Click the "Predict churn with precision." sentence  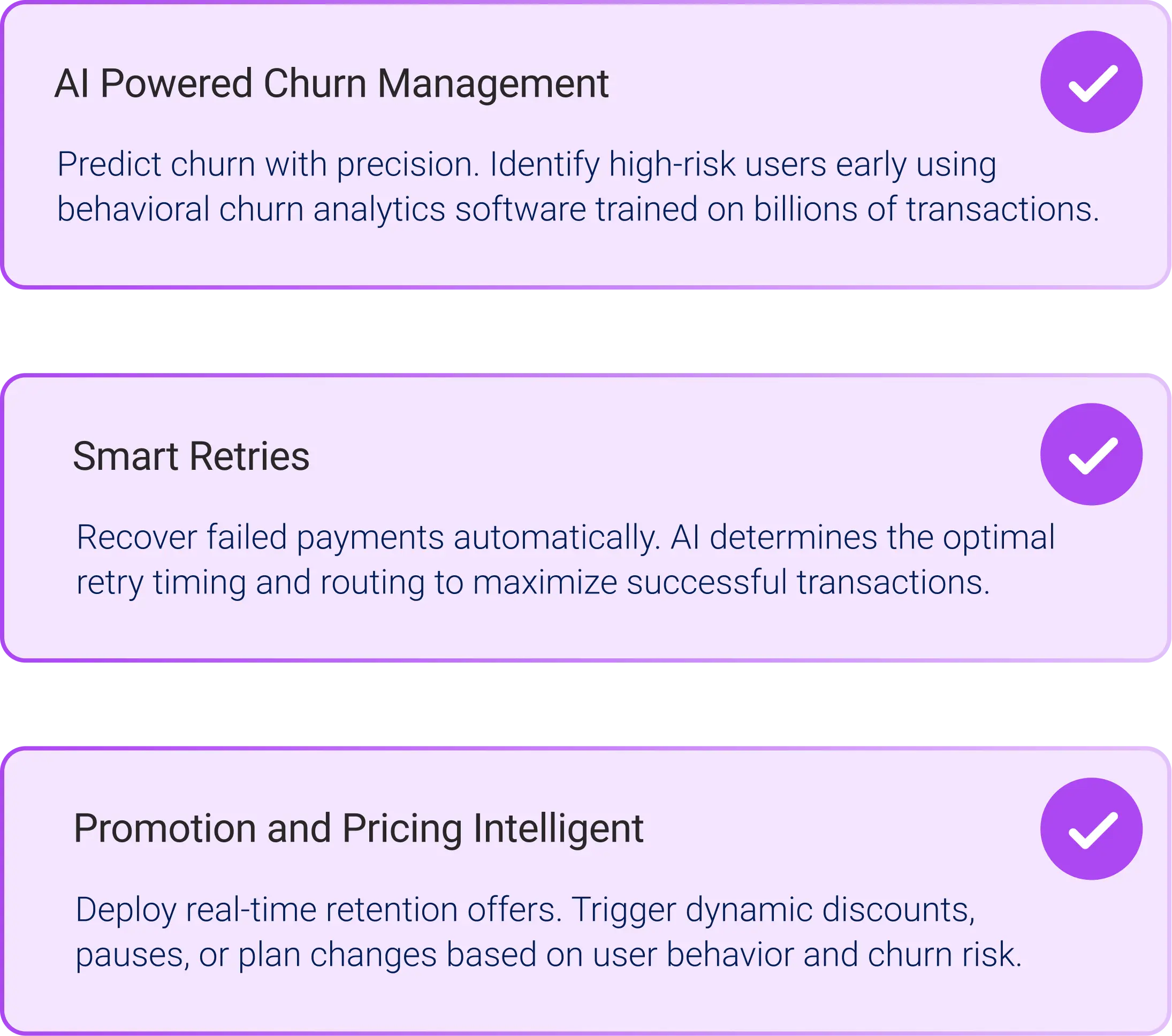[268, 164]
